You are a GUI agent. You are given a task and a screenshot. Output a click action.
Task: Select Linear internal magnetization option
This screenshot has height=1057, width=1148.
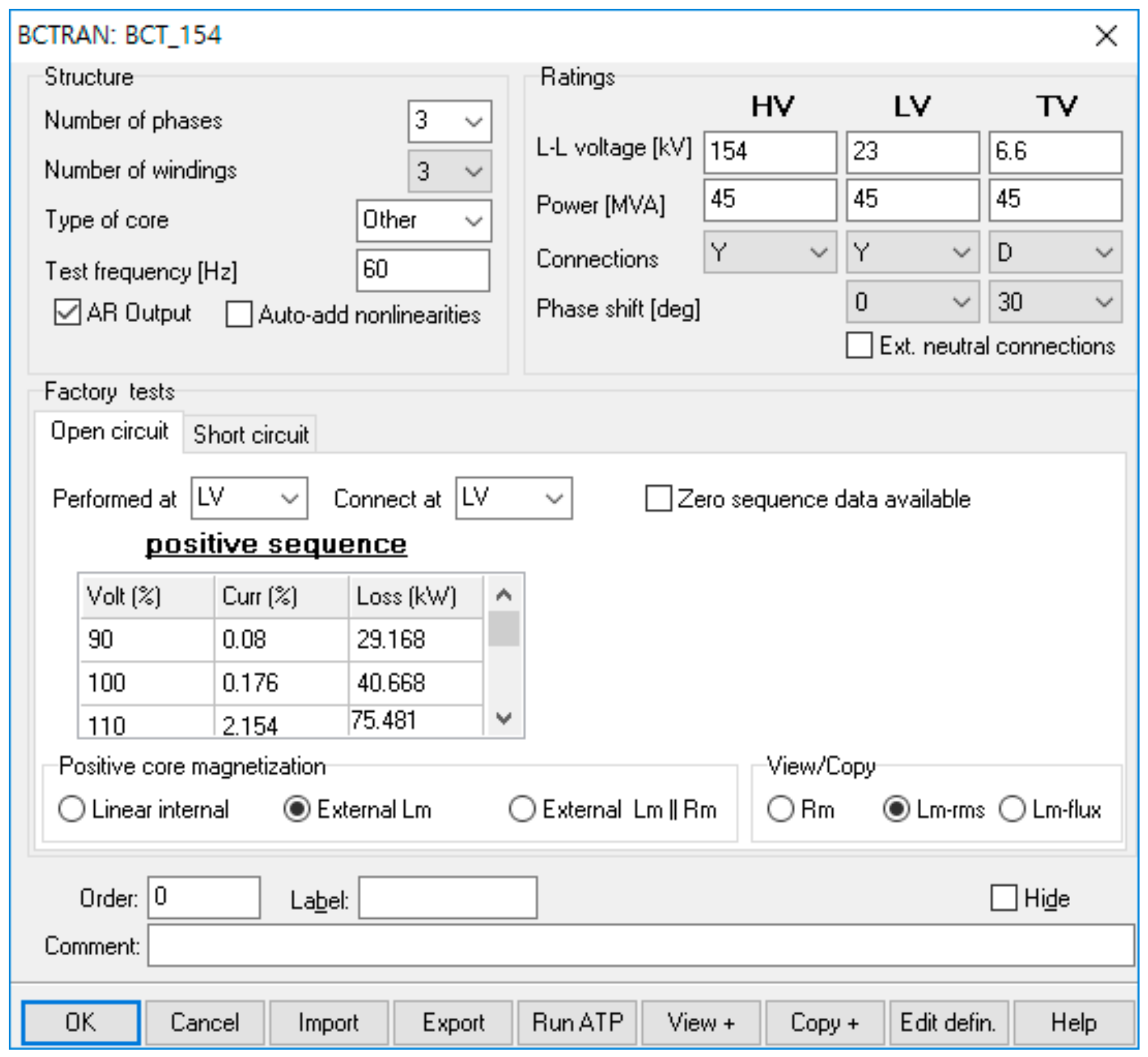tap(72, 809)
